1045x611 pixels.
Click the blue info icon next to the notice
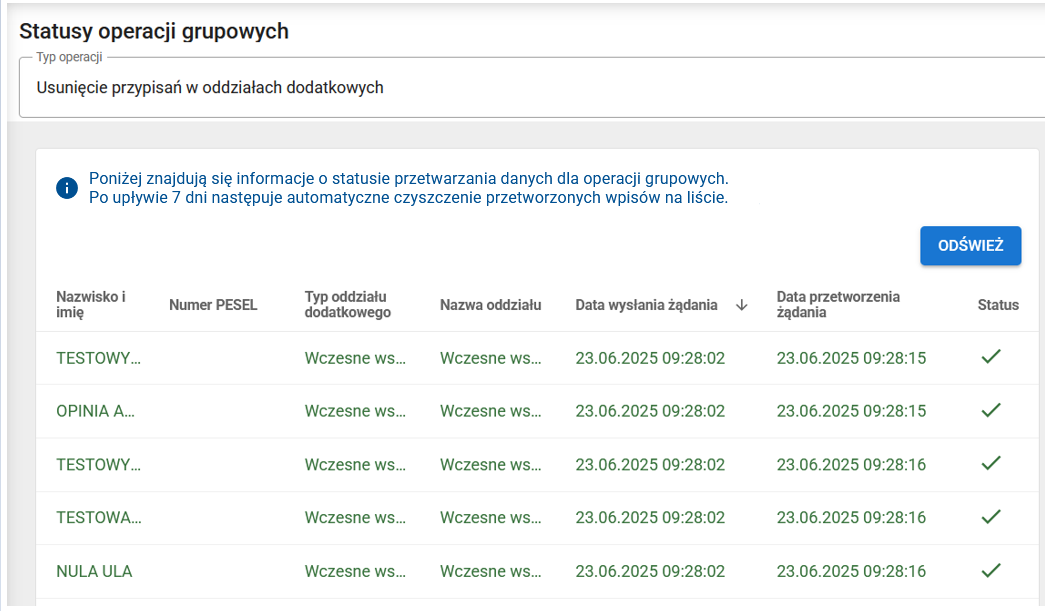pyautogui.click(x=66, y=187)
